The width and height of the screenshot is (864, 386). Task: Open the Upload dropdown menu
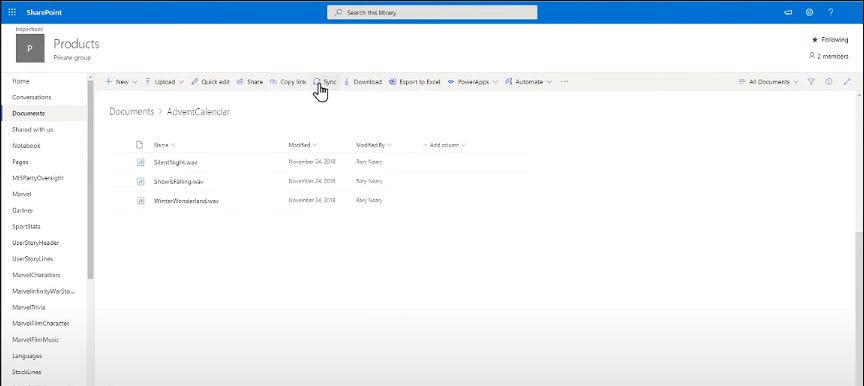coord(164,81)
